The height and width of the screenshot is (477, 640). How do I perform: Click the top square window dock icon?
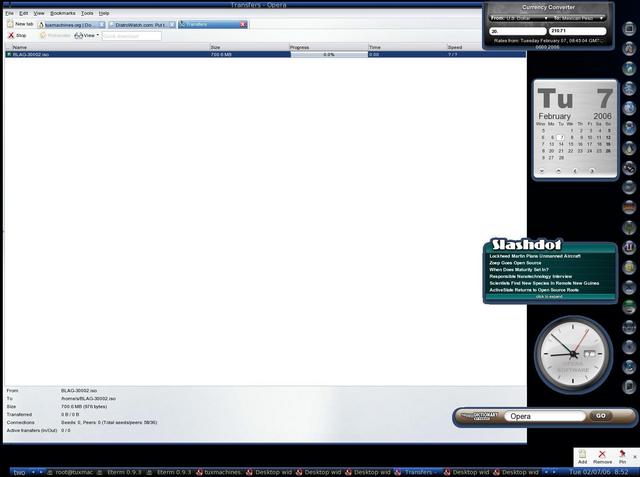[x=629, y=28]
